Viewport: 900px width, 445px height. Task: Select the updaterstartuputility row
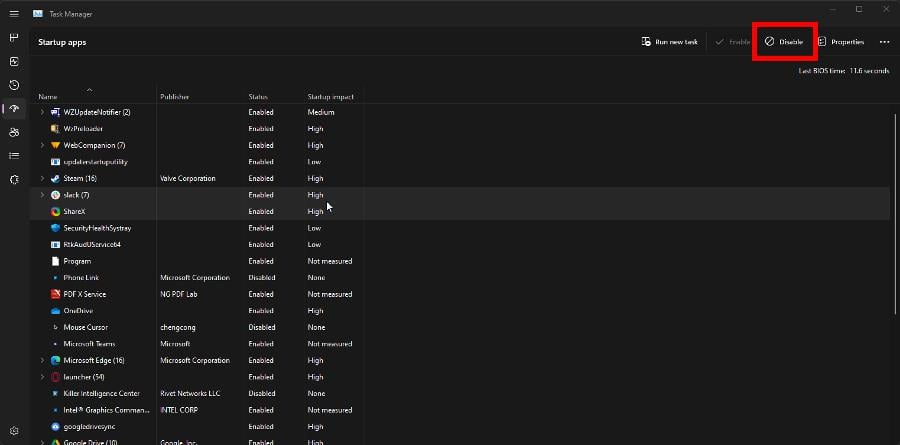point(459,162)
